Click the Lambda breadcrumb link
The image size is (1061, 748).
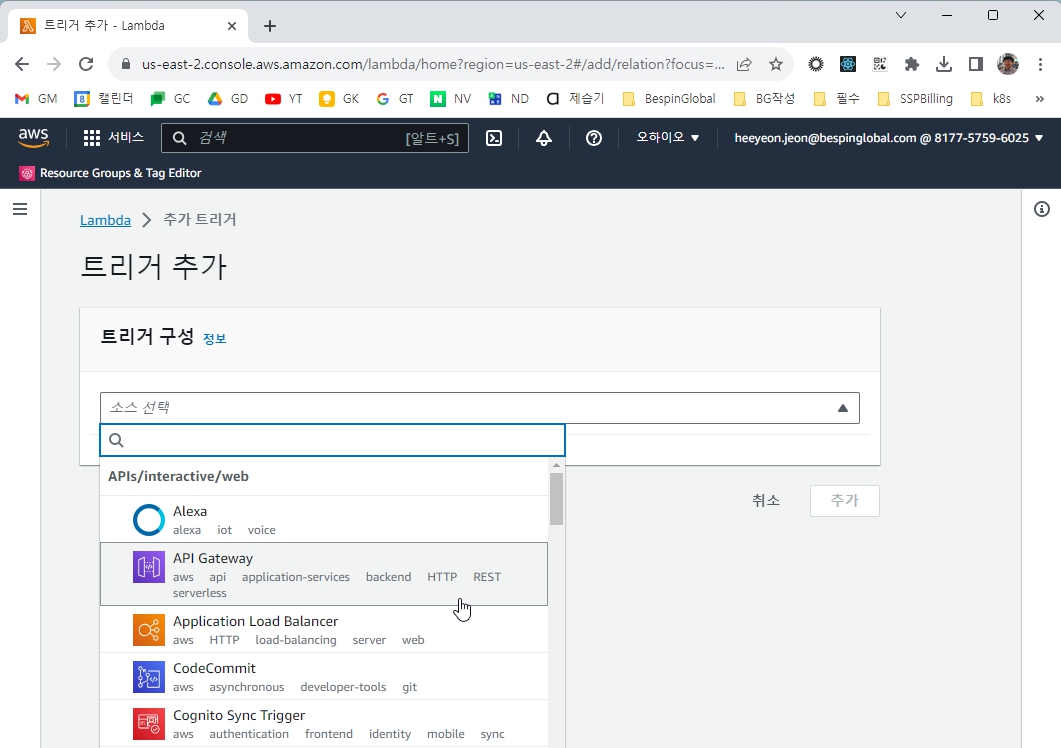[105, 220]
